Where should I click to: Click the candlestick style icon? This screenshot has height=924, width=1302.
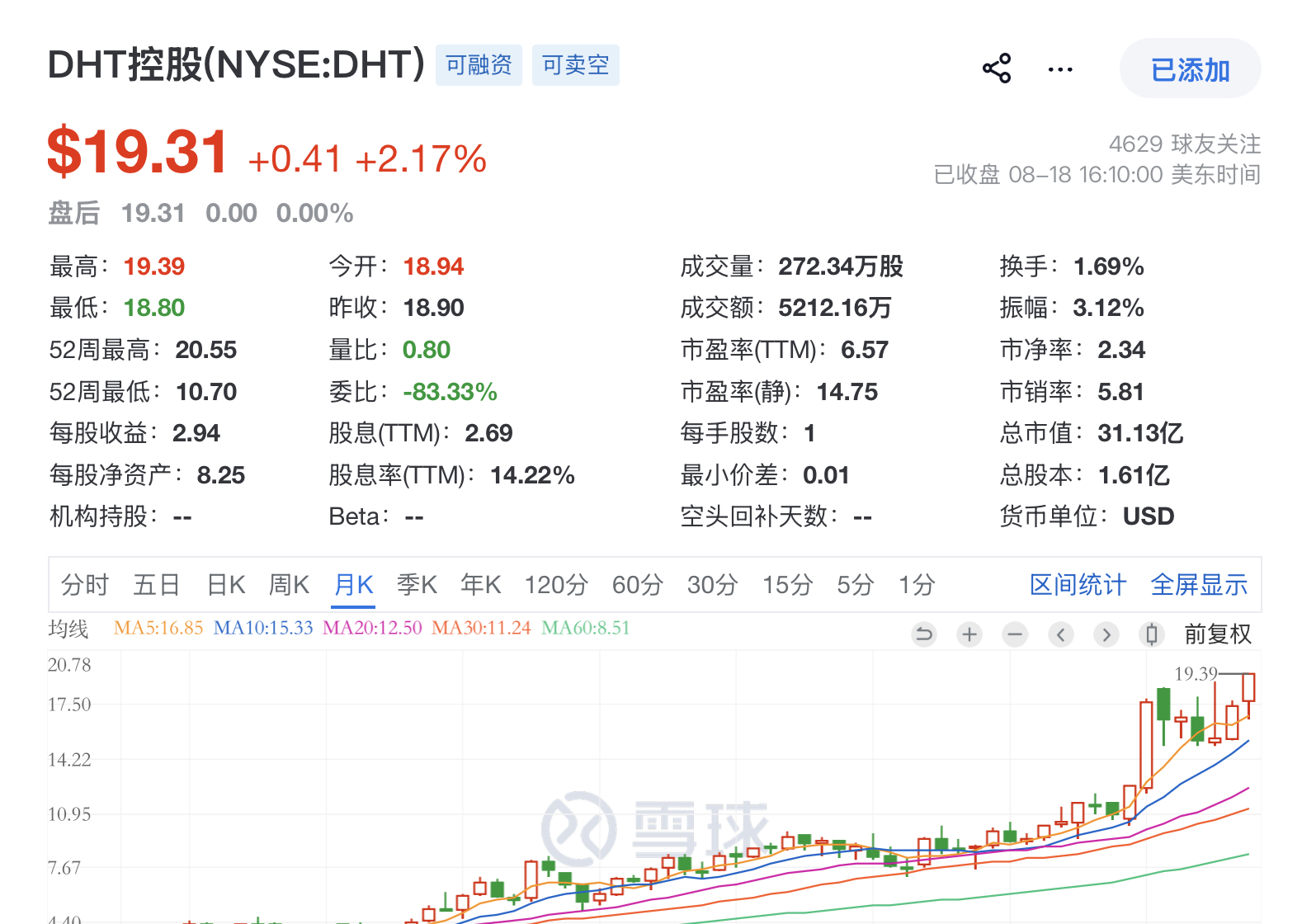tap(1151, 634)
